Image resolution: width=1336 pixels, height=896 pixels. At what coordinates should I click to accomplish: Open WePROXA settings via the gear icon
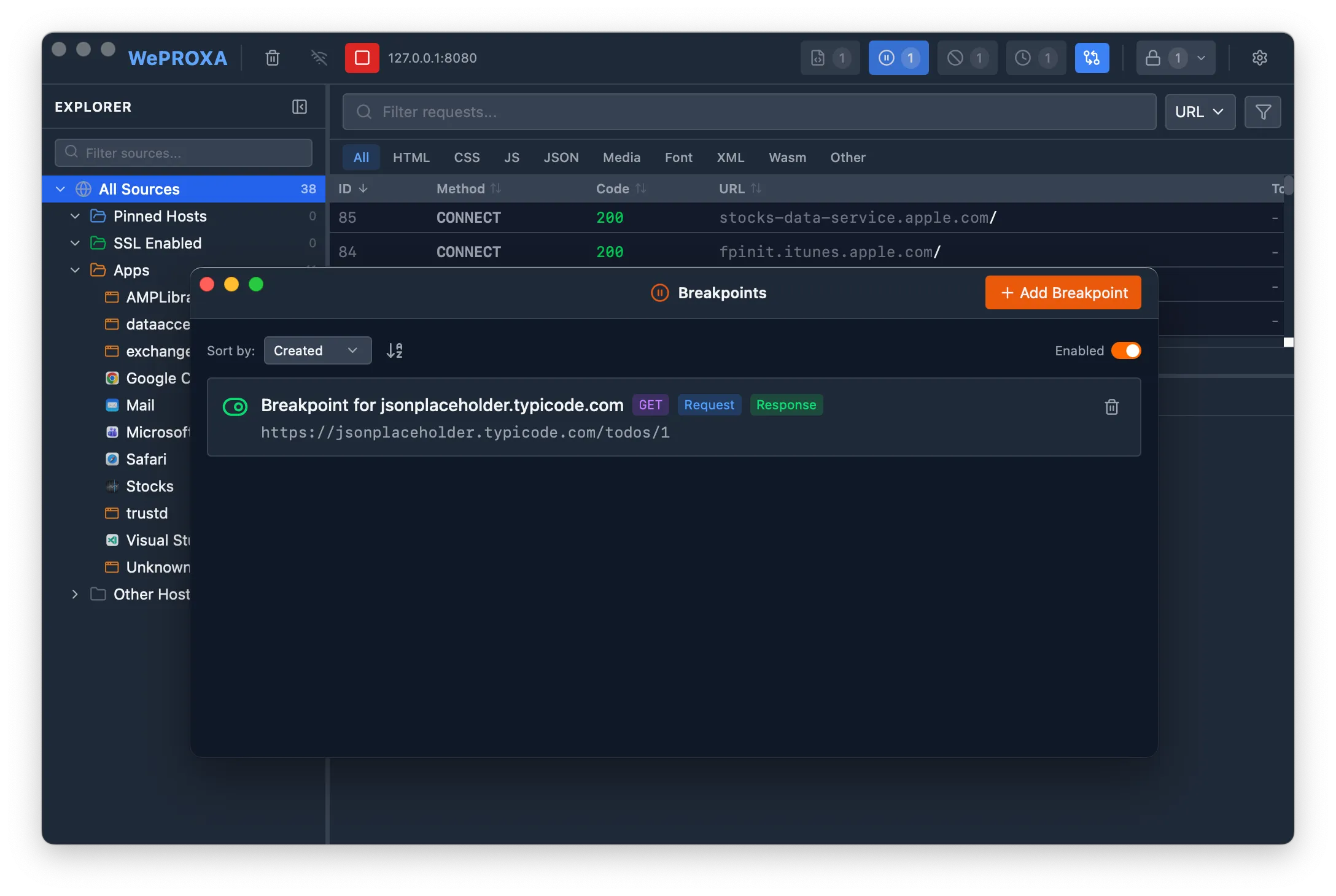tap(1260, 58)
